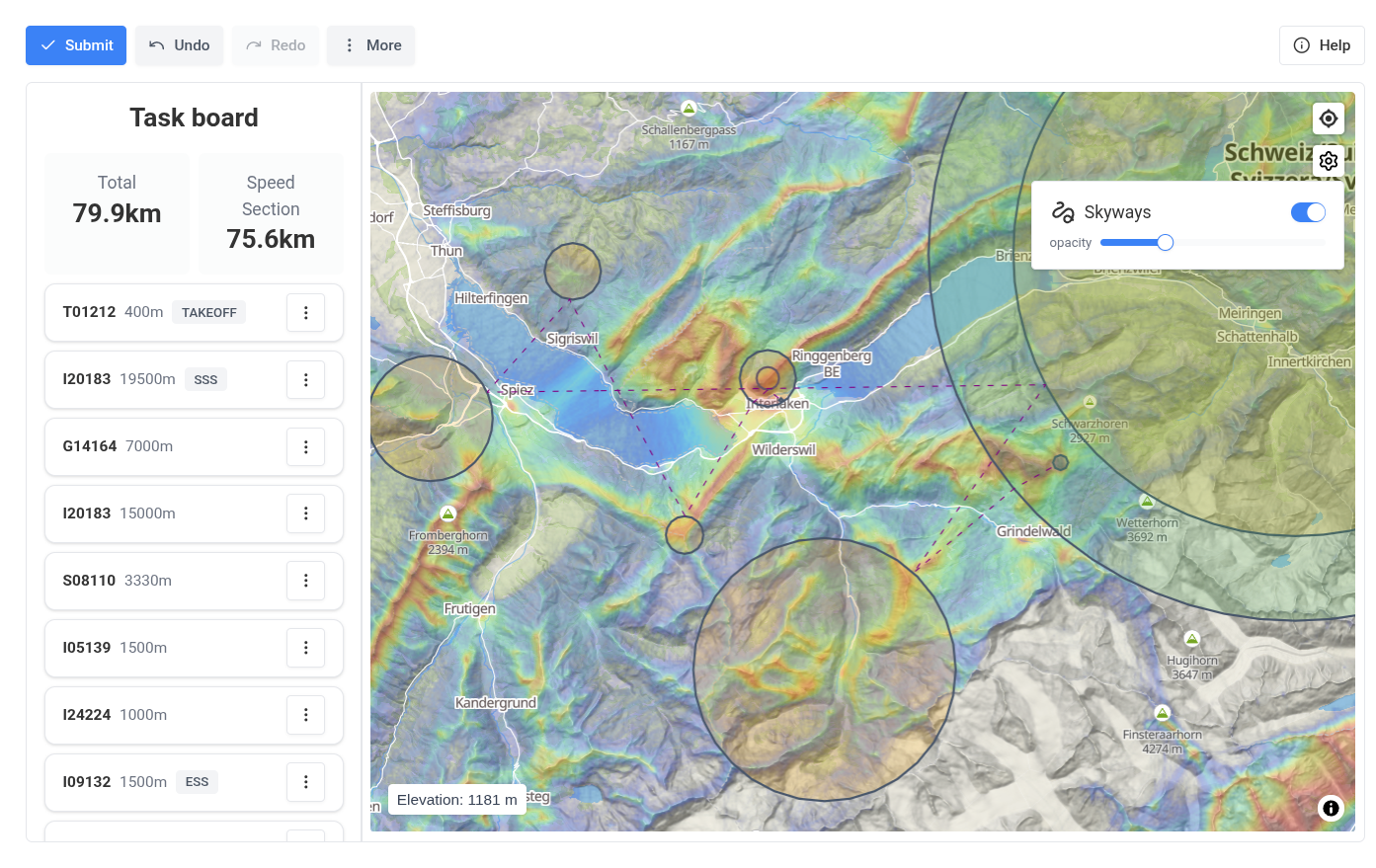This screenshot has height=868, width=1376.
Task: Open options menu for S08110 turnpoint
Action: [306, 582]
